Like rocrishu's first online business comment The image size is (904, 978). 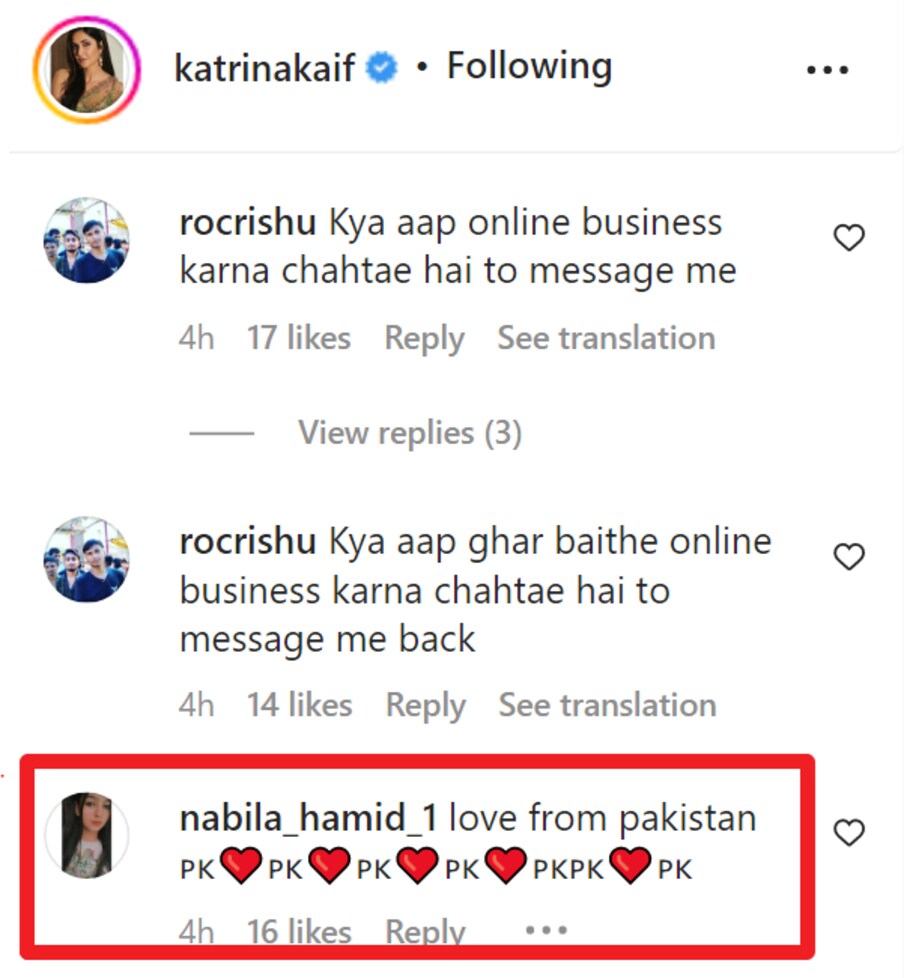pos(849,238)
